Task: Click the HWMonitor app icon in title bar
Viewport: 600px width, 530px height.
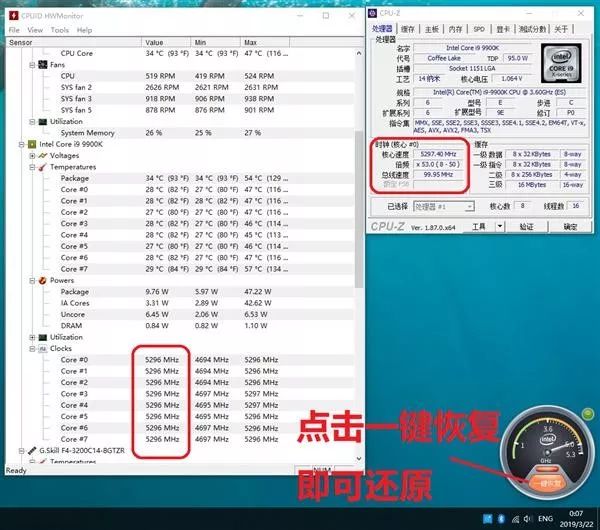Action: pyautogui.click(x=14, y=16)
